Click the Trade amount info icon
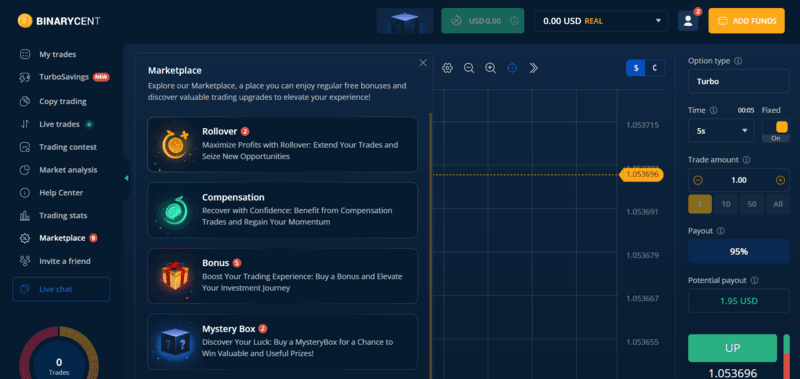The width and height of the screenshot is (800, 379). click(x=746, y=160)
